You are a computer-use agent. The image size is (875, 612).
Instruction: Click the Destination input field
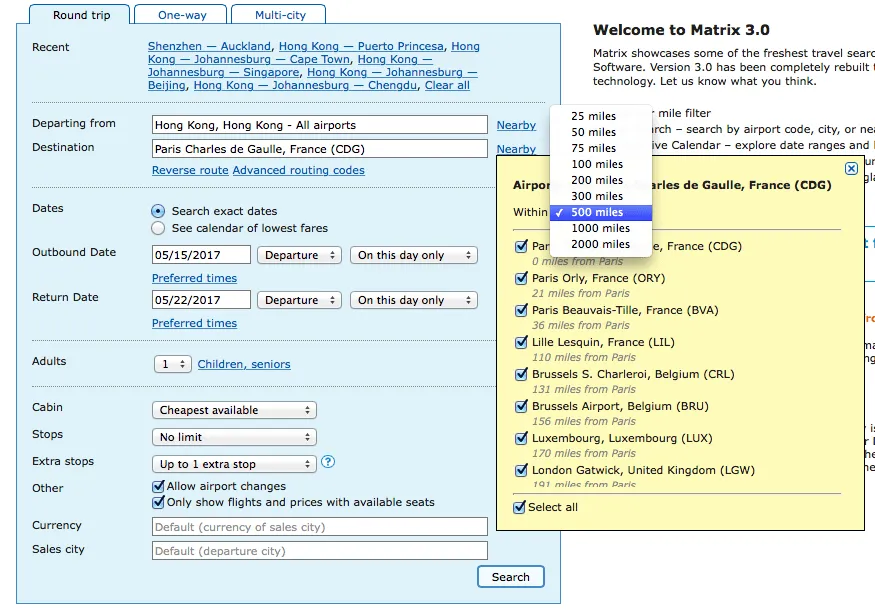click(x=320, y=149)
